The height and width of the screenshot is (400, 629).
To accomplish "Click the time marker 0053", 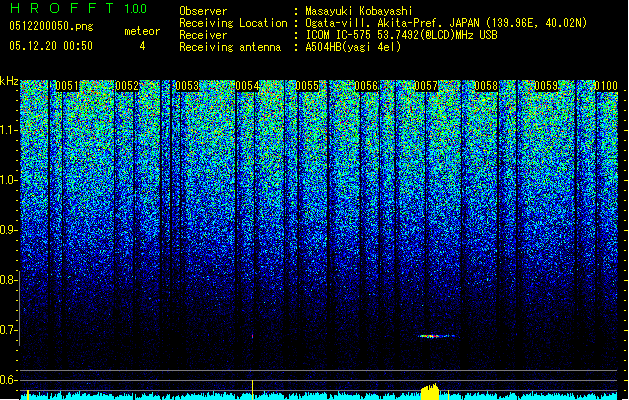I will [187, 86].
